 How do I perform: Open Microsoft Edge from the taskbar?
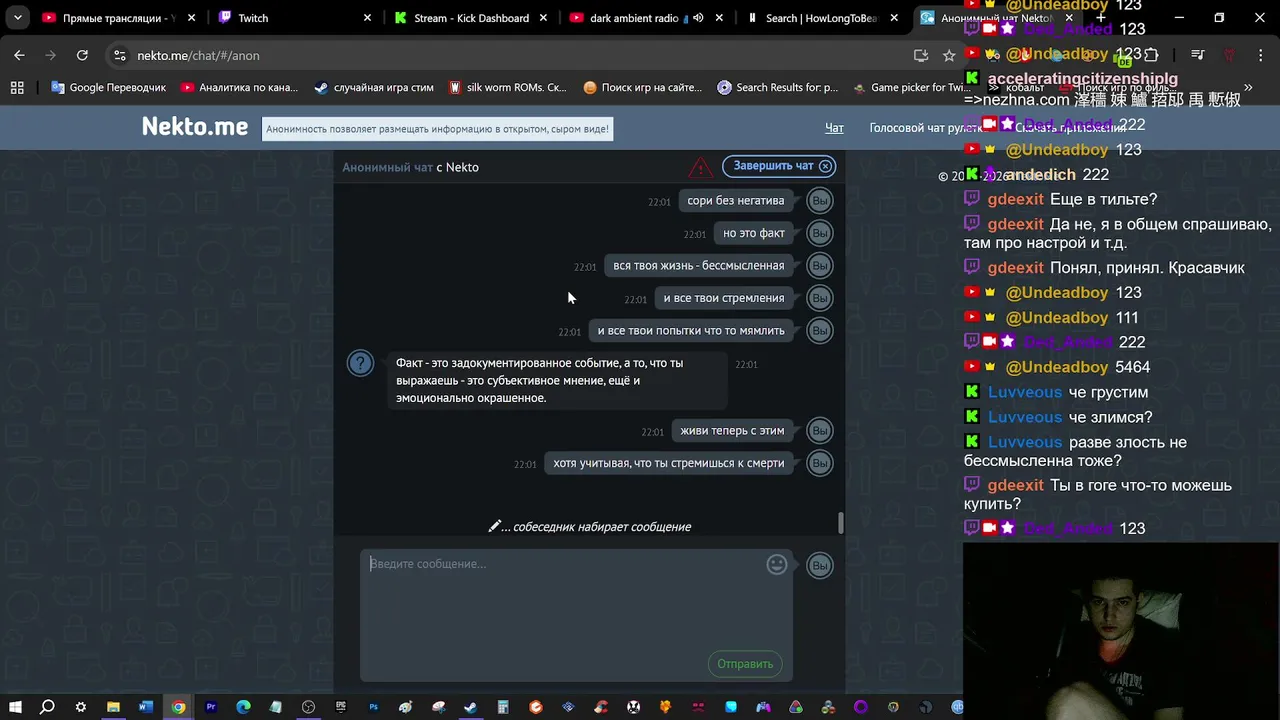pos(243,707)
